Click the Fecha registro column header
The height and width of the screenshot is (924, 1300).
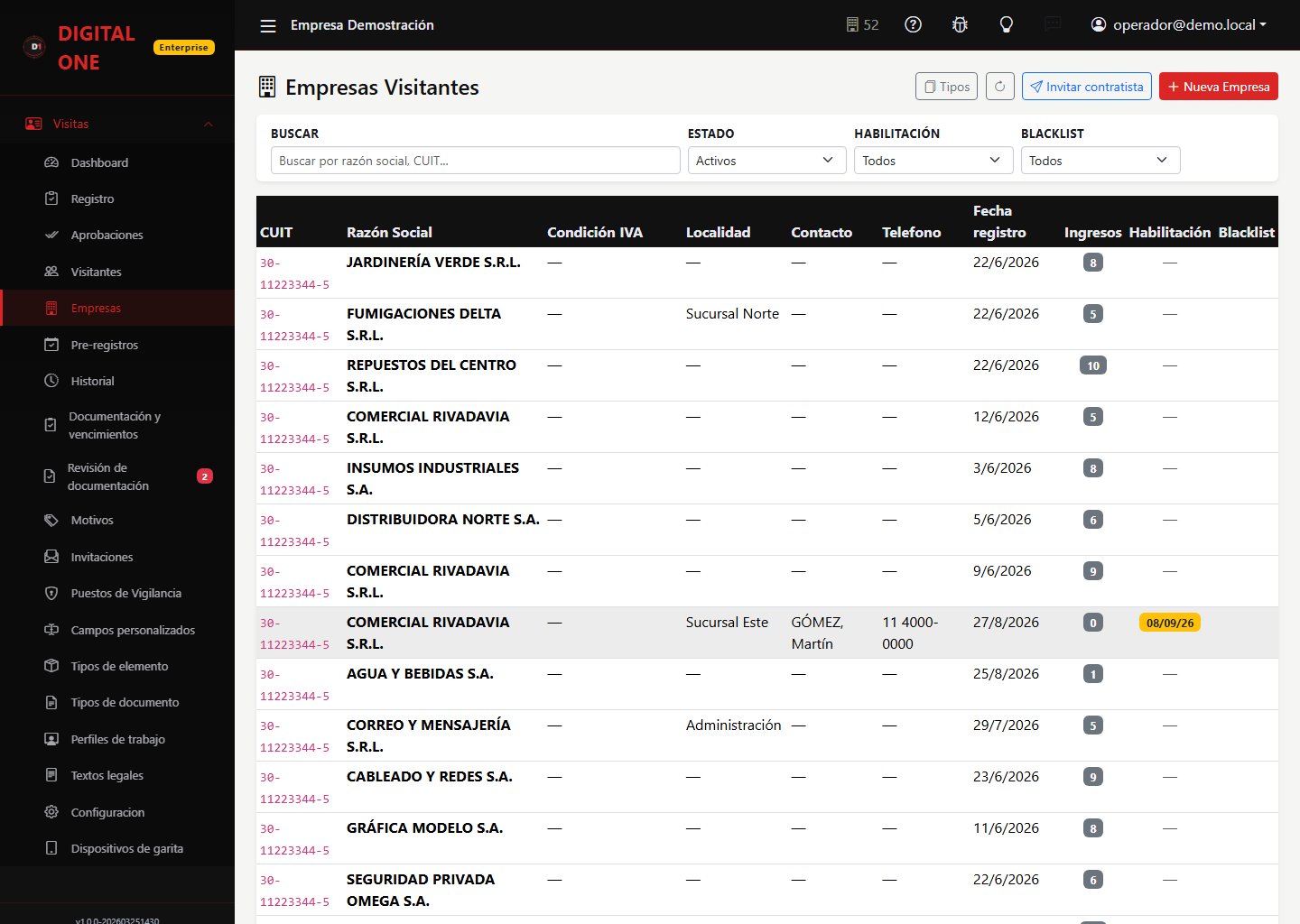(999, 221)
